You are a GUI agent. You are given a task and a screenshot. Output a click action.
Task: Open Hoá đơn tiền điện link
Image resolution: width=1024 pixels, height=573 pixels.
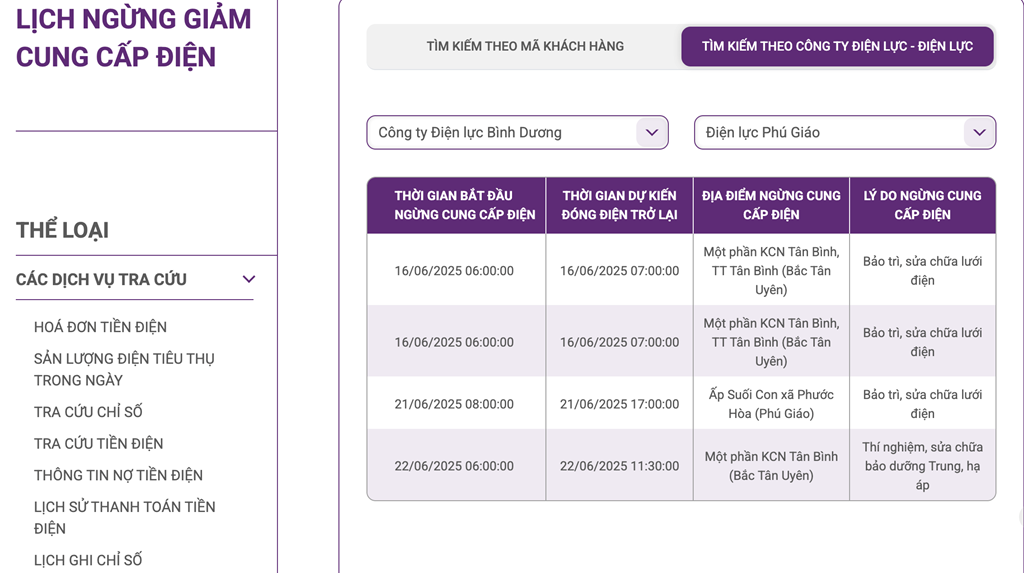(100, 327)
